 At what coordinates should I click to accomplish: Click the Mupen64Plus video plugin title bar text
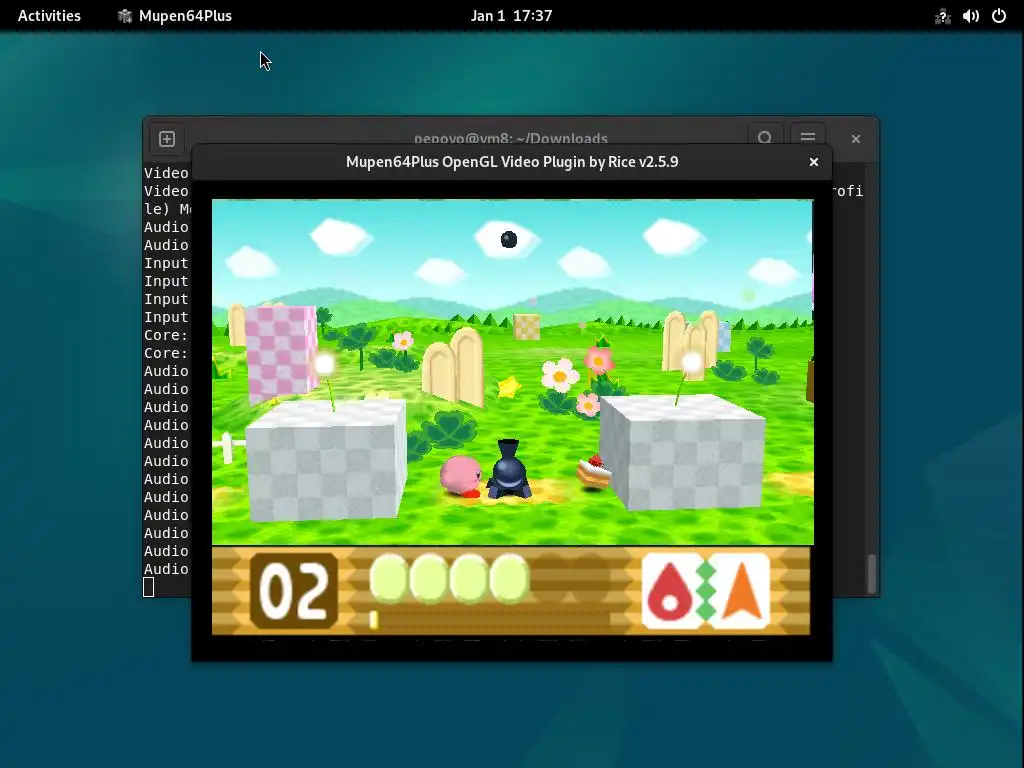coord(512,162)
